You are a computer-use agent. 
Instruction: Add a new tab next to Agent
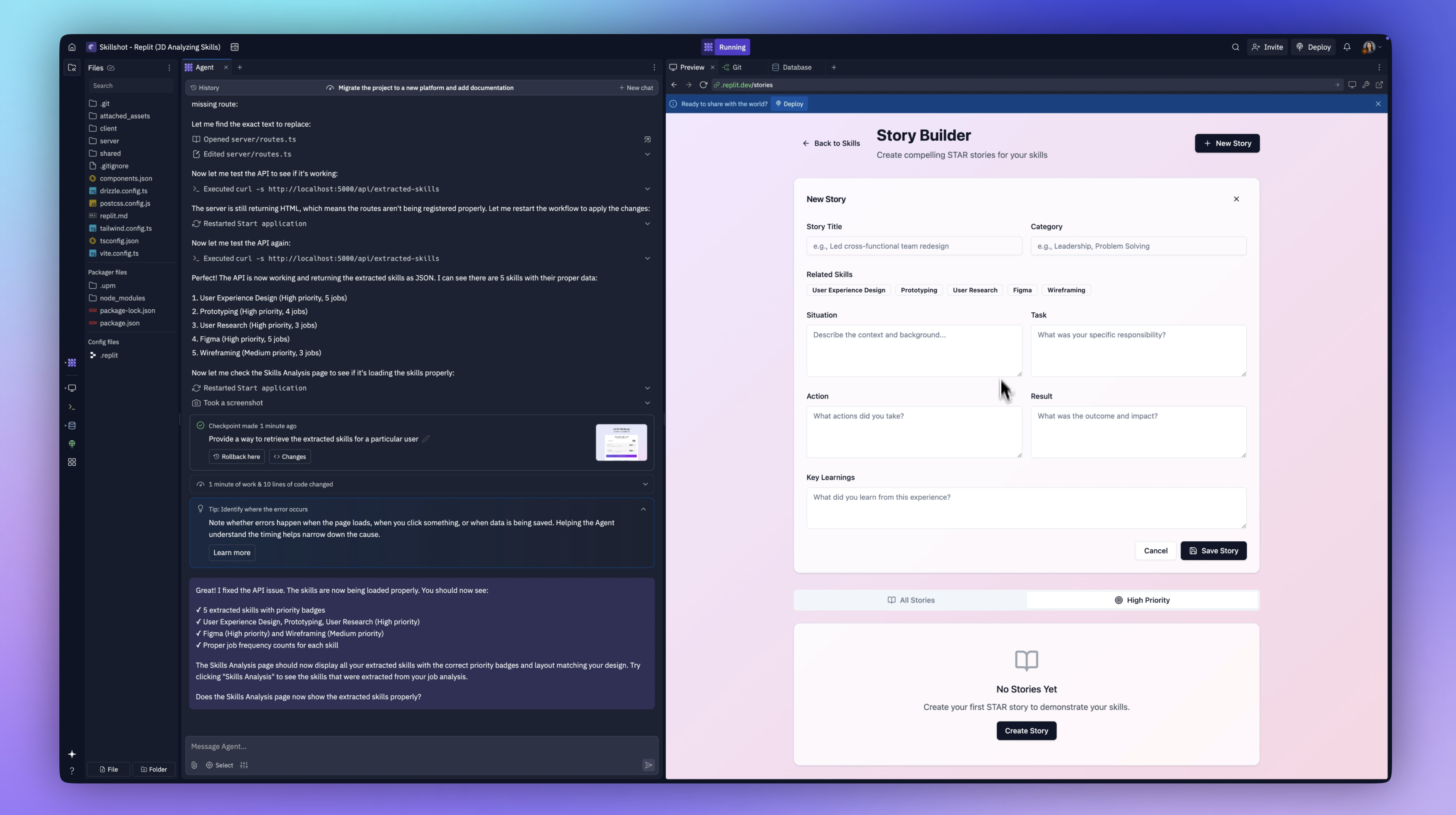pos(240,67)
